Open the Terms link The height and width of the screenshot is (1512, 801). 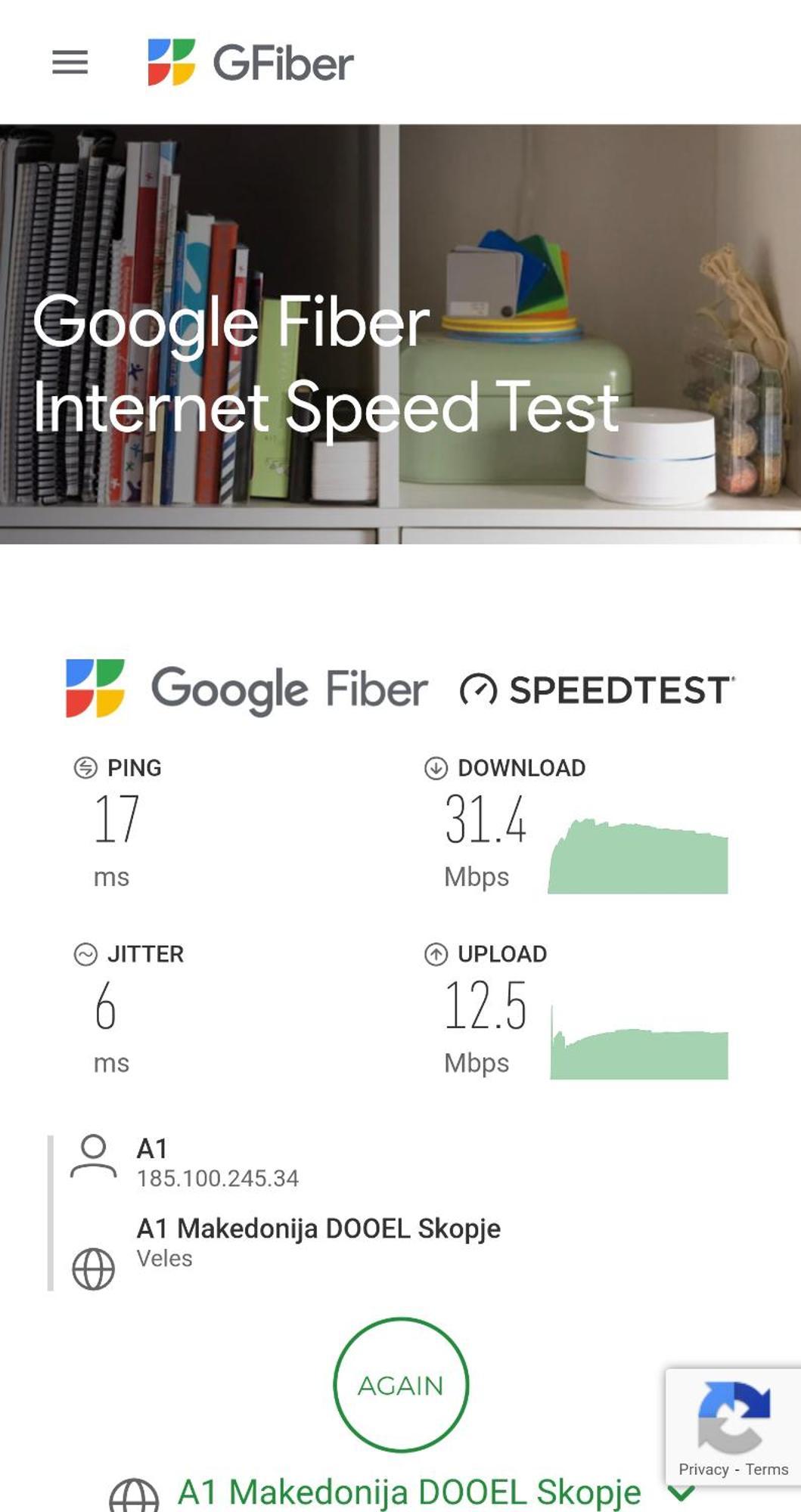coord(767,1469)
